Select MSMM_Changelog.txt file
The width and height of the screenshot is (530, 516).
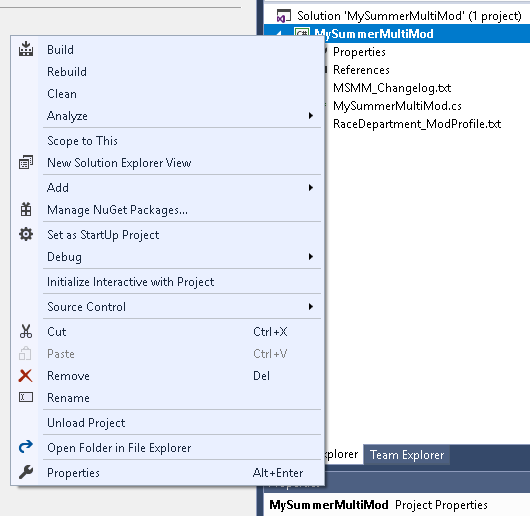pos(392,88)
